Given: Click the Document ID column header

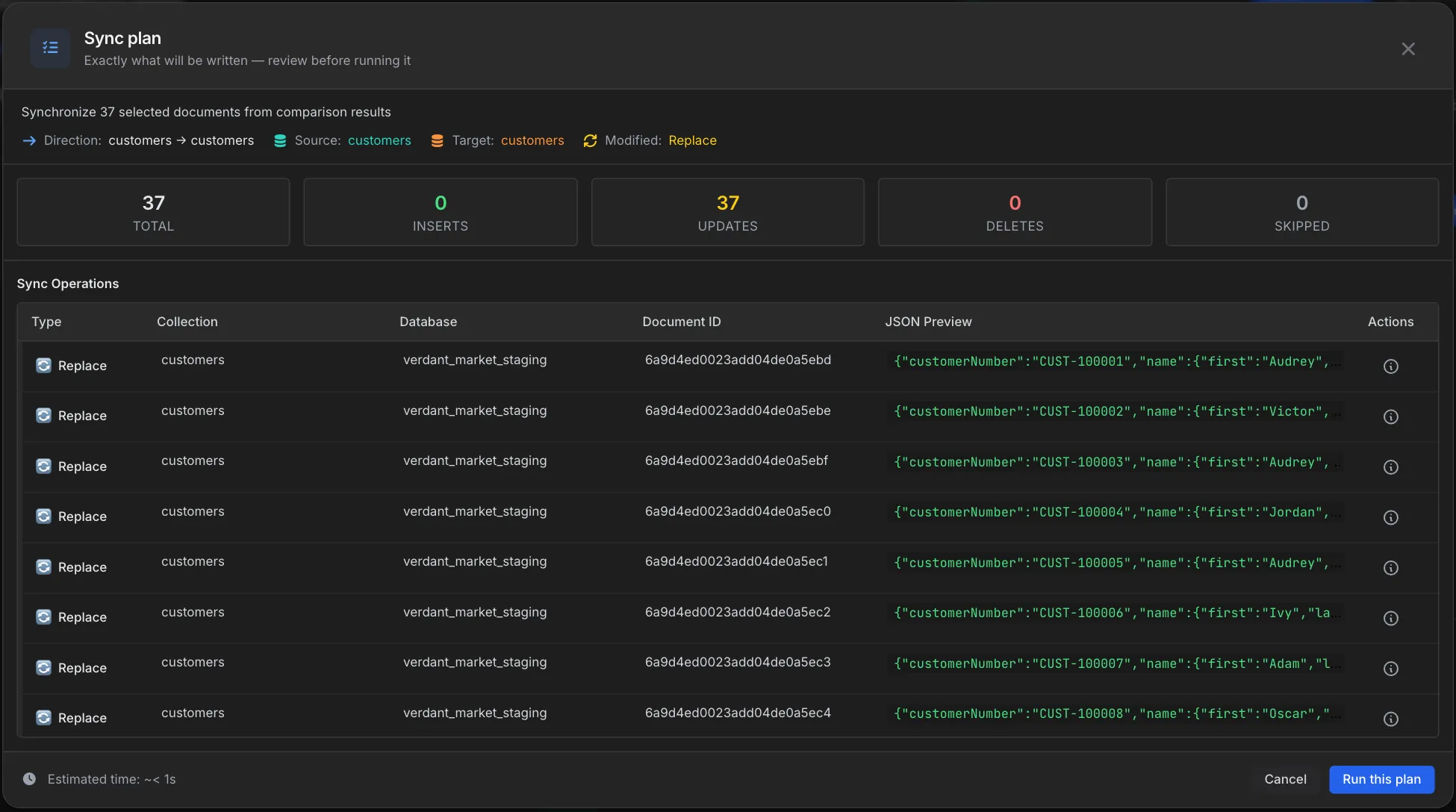Looking at the screenshot, I should (x=682, y=322).
